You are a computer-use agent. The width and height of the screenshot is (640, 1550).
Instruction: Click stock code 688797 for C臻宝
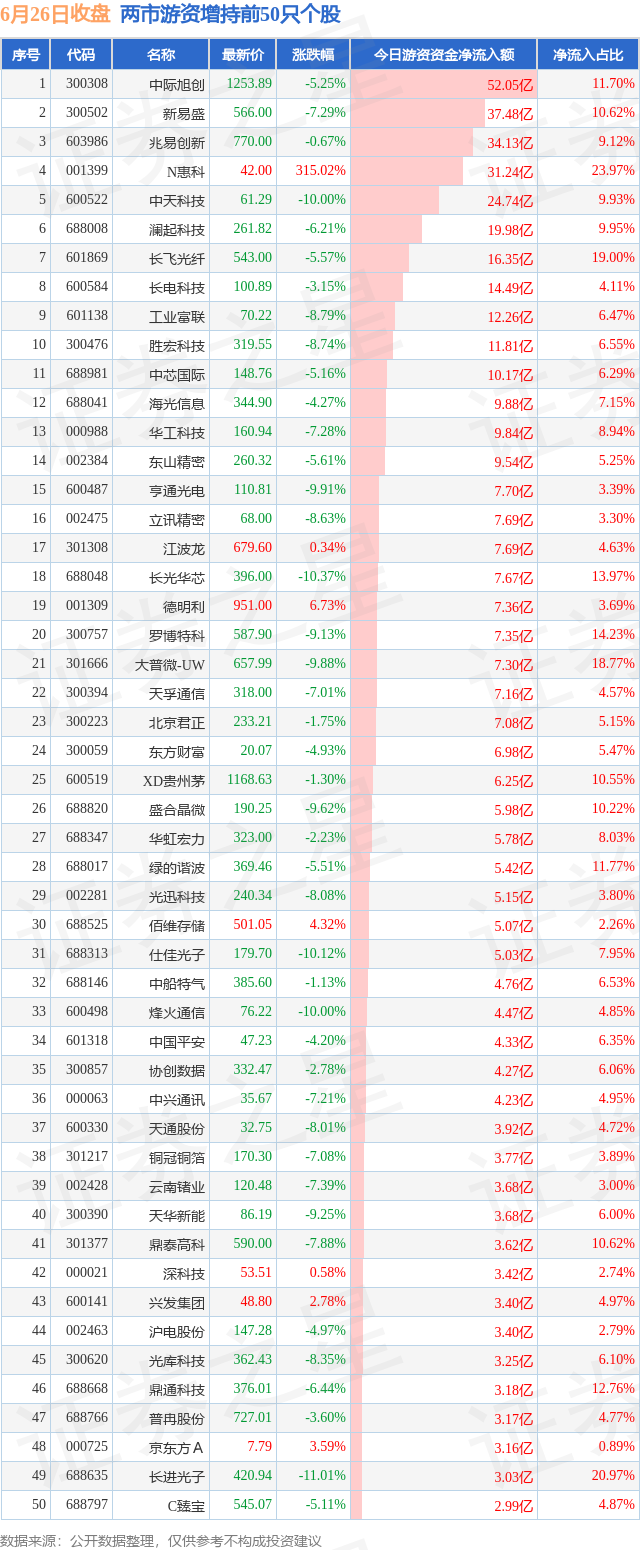point(87,1505)
